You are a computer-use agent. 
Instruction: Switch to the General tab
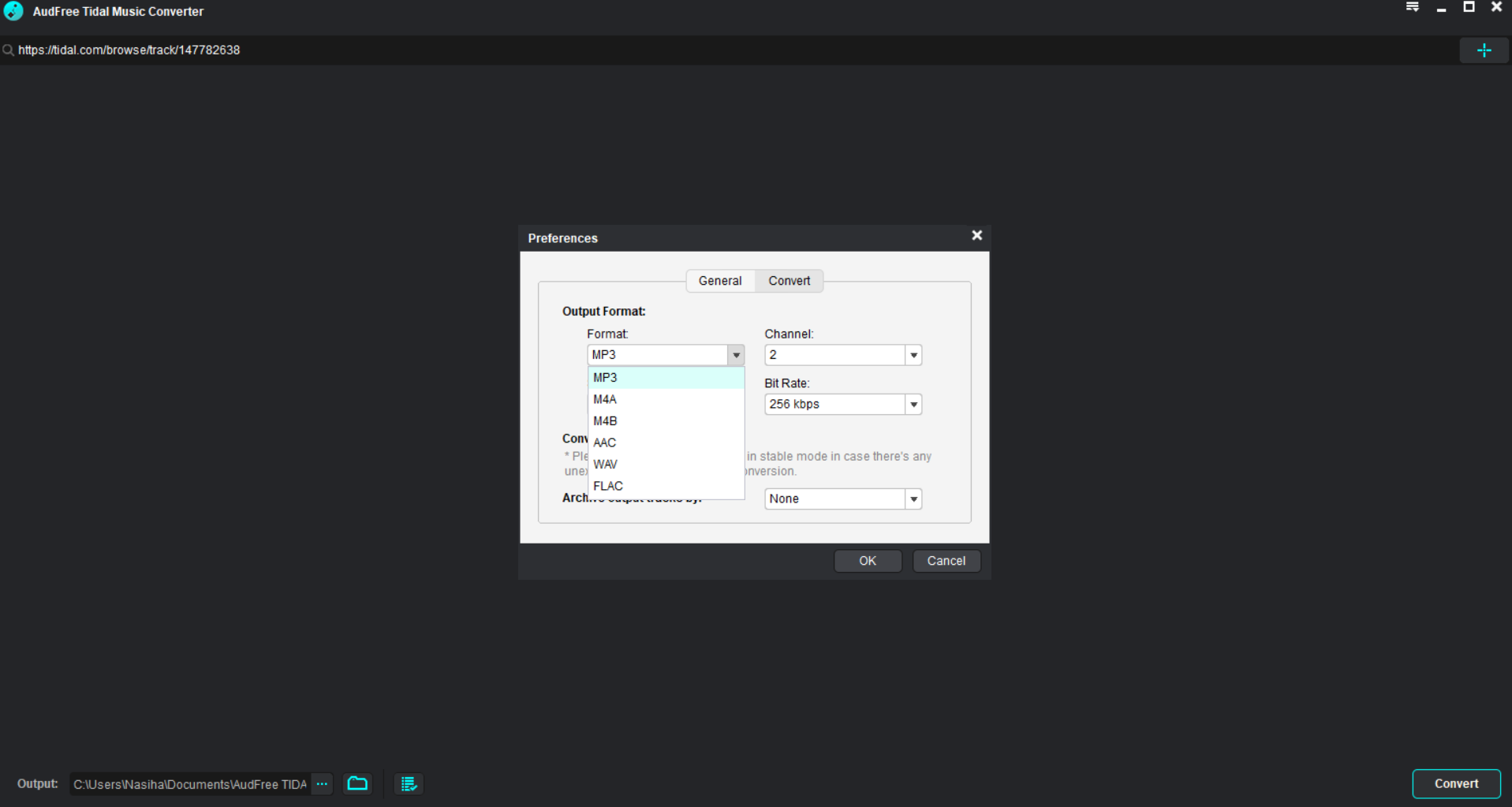tap(720, 281)
